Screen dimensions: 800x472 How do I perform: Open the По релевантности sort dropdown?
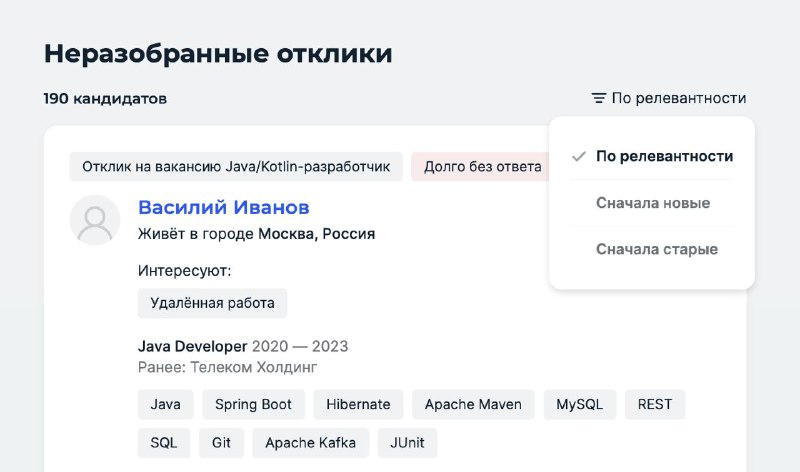point(669,98)
